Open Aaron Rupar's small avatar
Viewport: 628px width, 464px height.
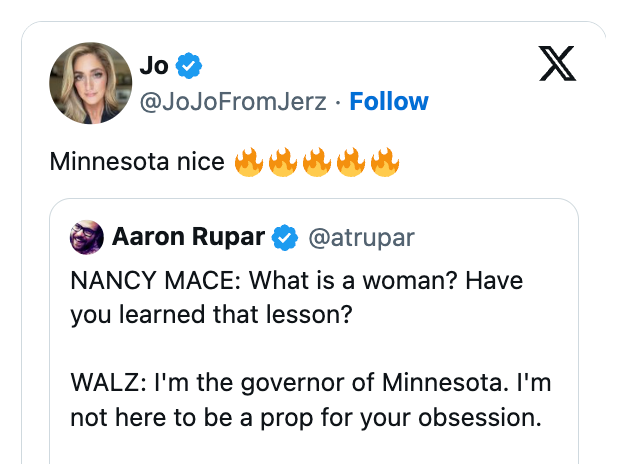tap(85, 238)
